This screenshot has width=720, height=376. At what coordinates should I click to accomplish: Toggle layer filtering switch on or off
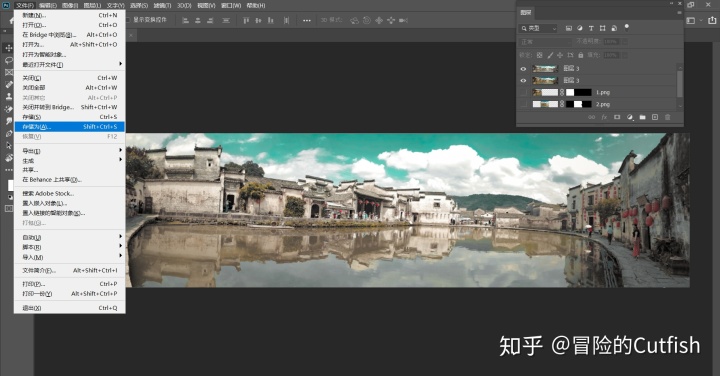pos(626,28)
